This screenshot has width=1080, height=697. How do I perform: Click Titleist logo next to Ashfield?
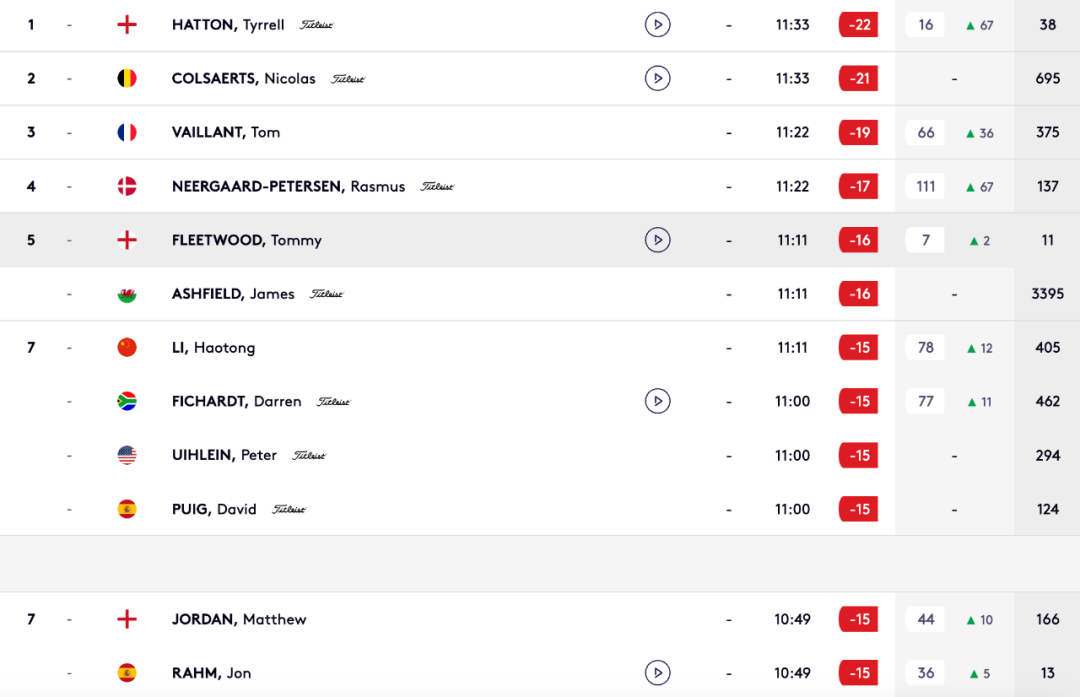point(326,294)
